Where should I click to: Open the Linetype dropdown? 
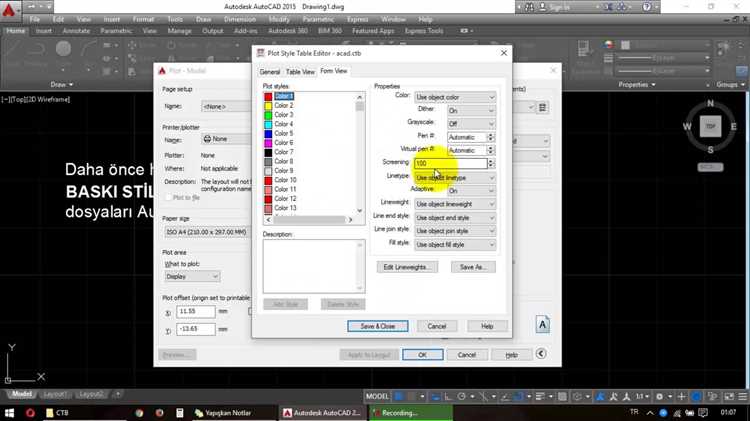coord(455,177)
